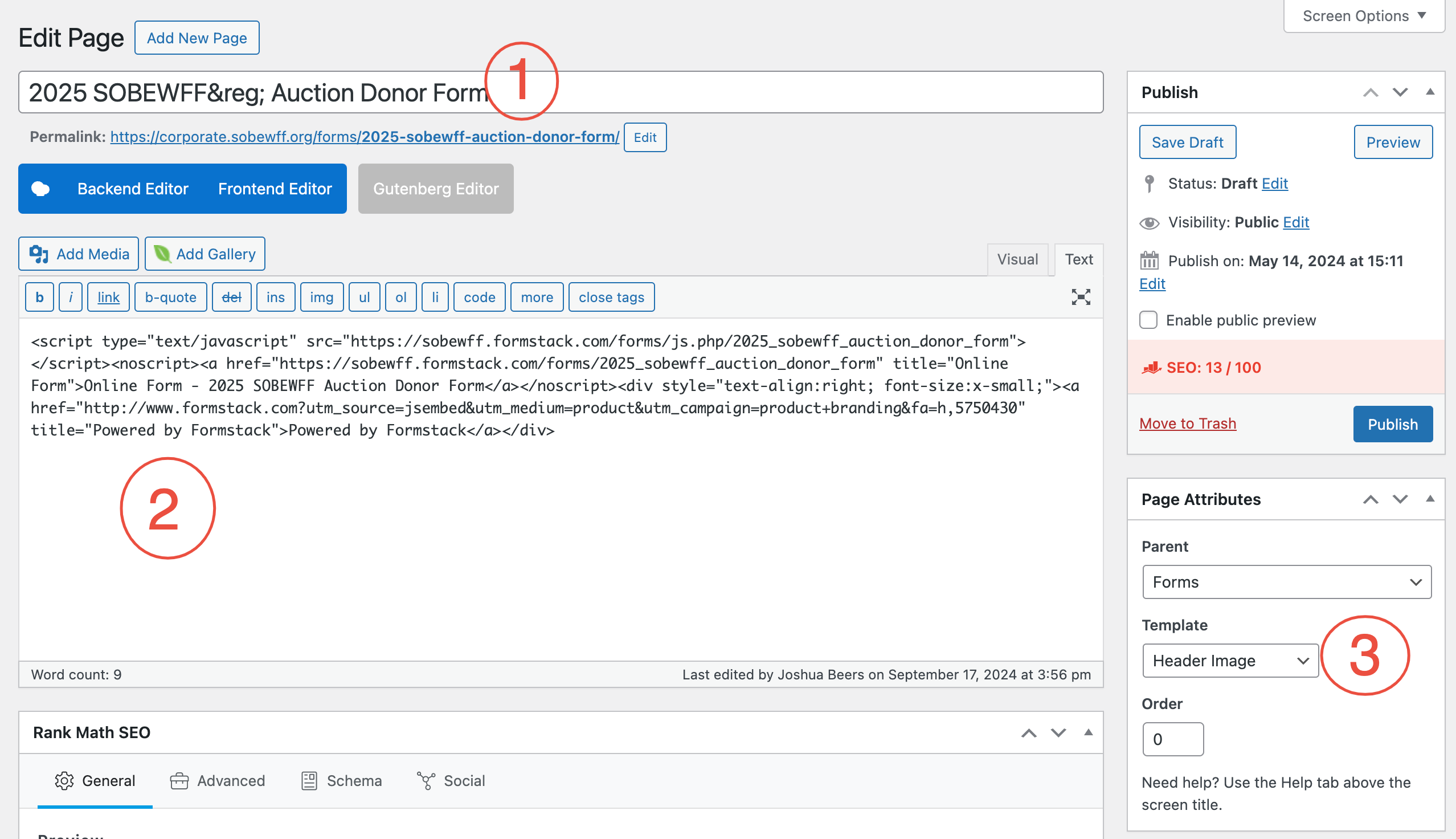Open the Parent dropdown showing Forms
The height and width of the screenshot is (839, 1456).
click(x=1286, y=582)
